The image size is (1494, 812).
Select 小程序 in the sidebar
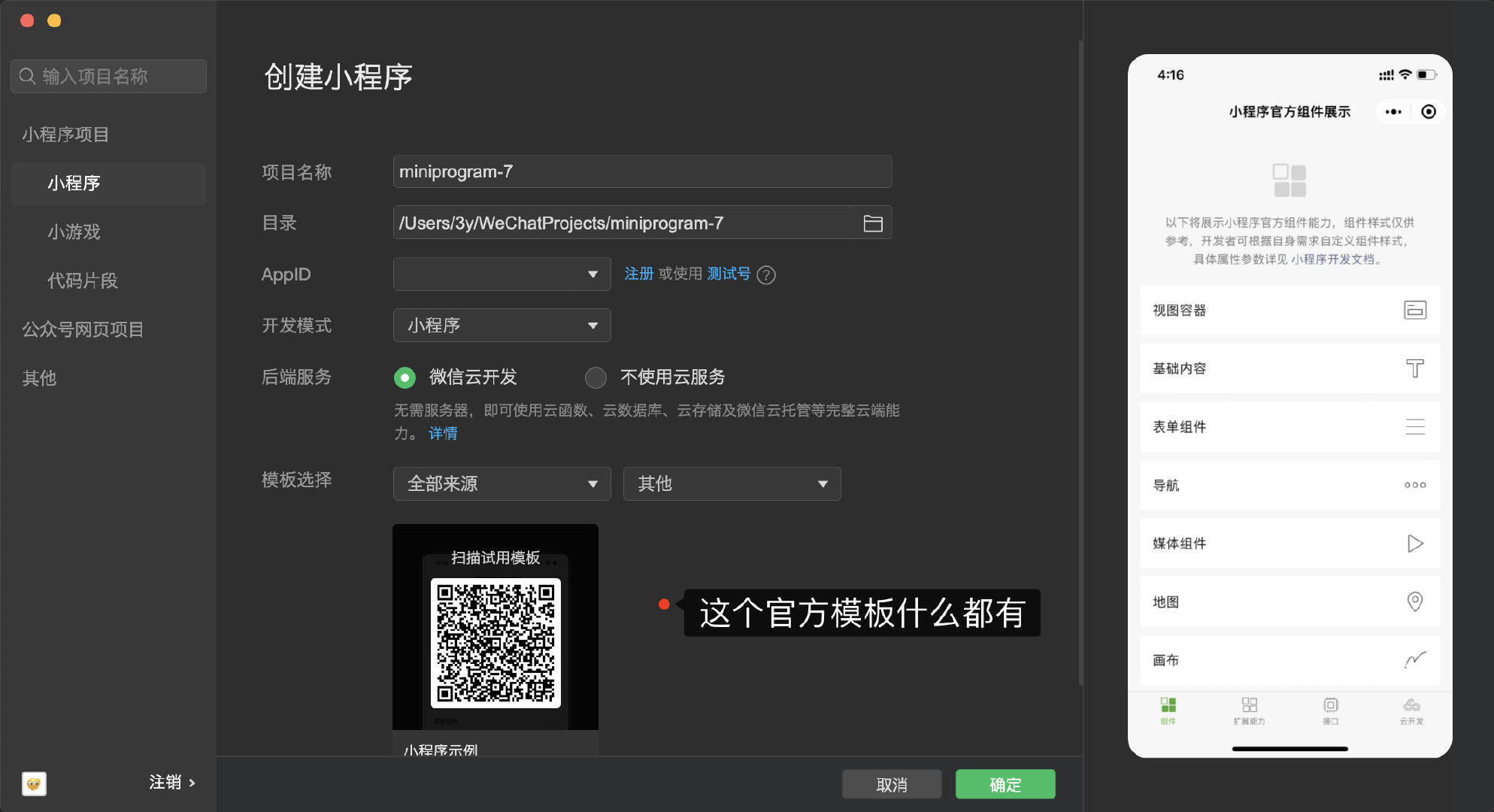coord(108,183)
